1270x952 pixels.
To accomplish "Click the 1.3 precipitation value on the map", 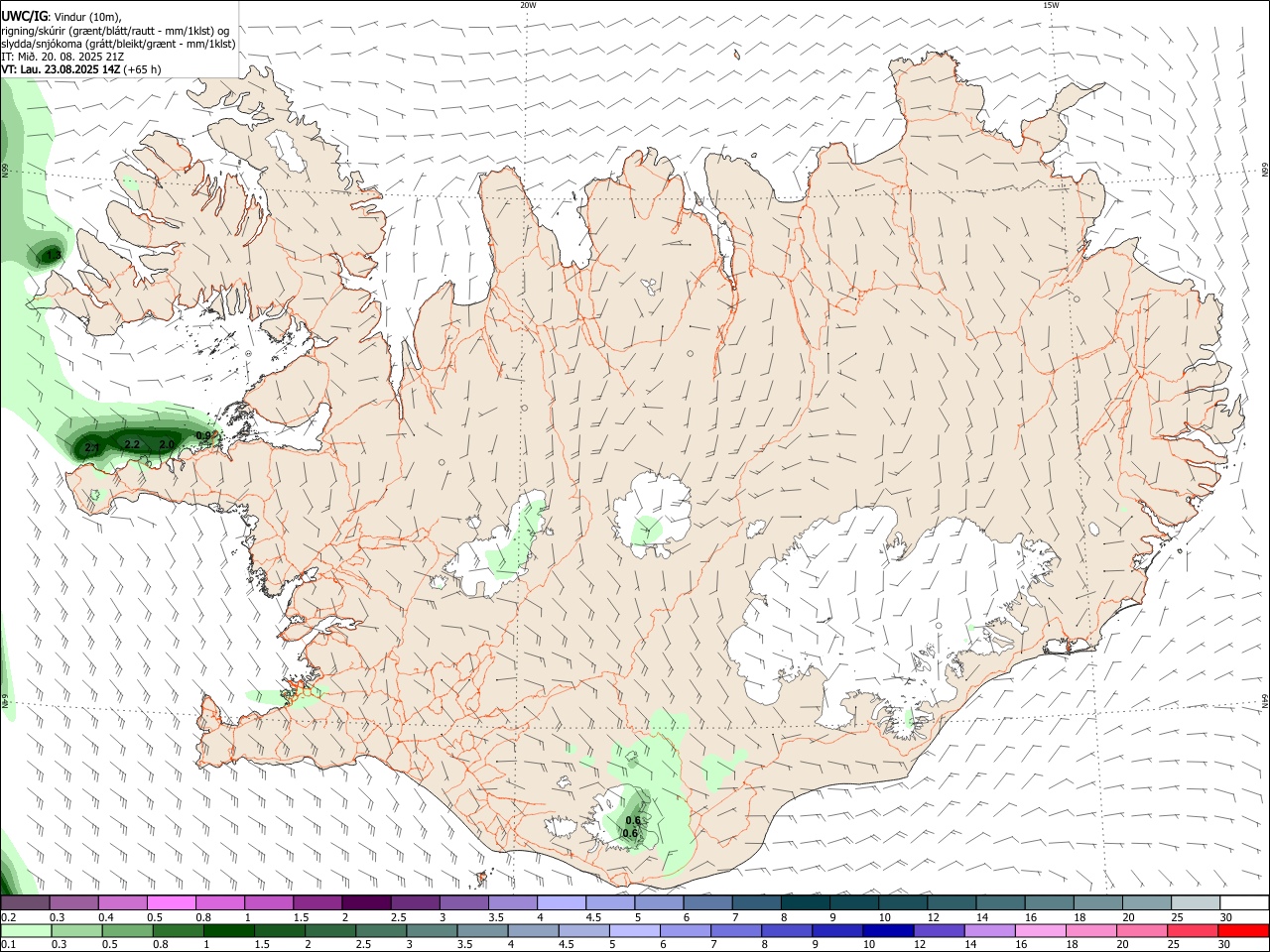I will click(x=55, y=256).
